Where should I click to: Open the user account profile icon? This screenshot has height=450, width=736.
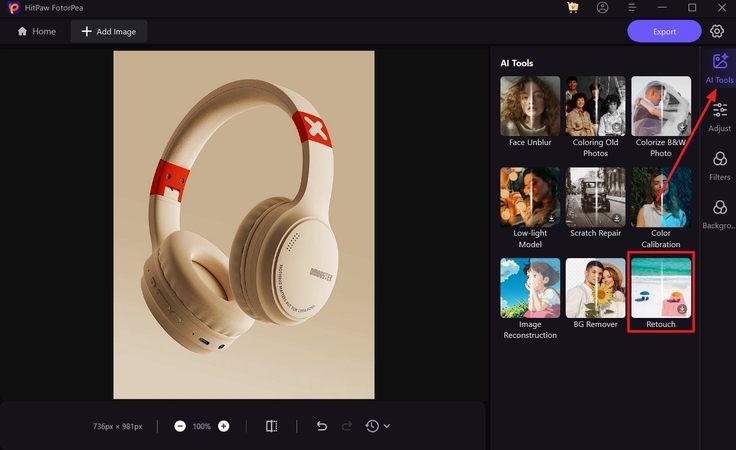pos(602,8)
